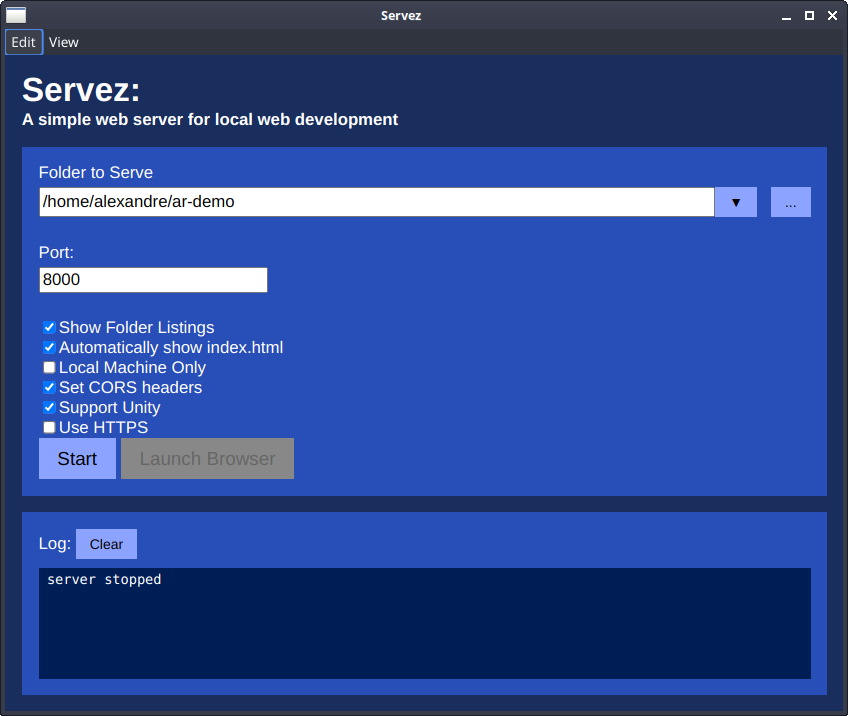Click the log area showing server stopped
848x716 pixels.
coord(424,623)
